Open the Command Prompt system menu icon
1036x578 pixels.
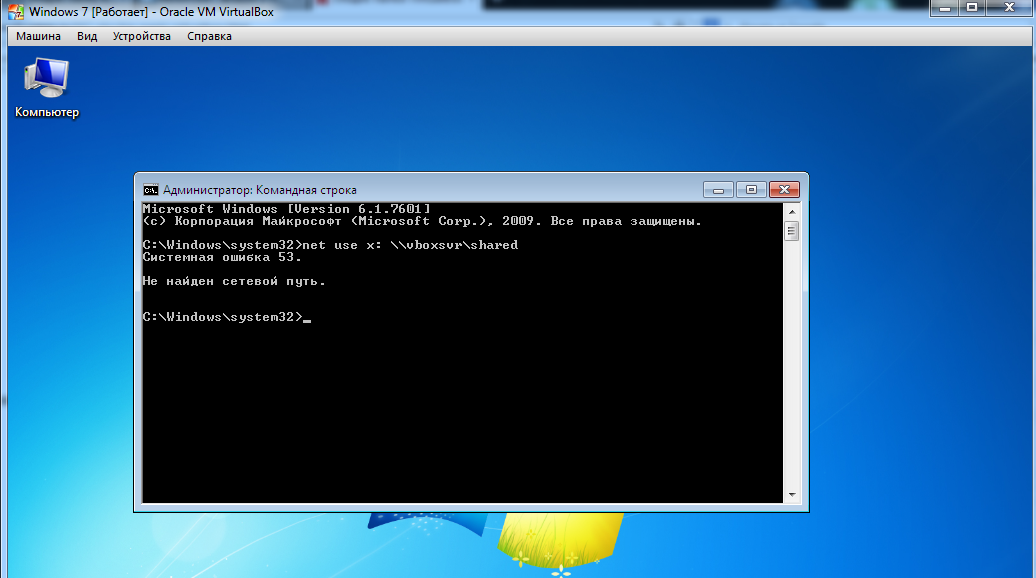(151, 190)
